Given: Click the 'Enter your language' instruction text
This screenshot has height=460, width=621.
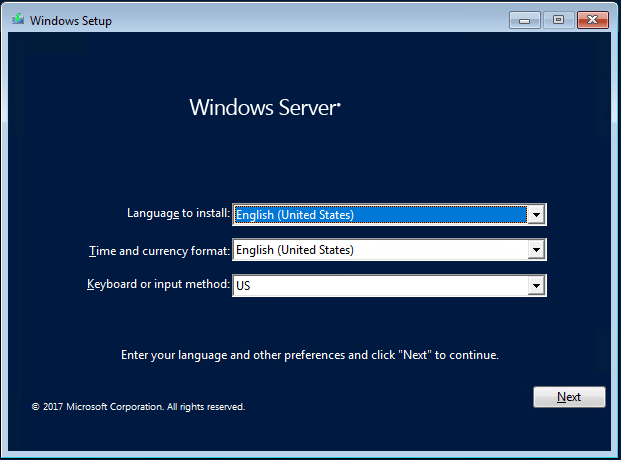Looking at the screenshot, I should pyautogui.click(x=310, y=355).
